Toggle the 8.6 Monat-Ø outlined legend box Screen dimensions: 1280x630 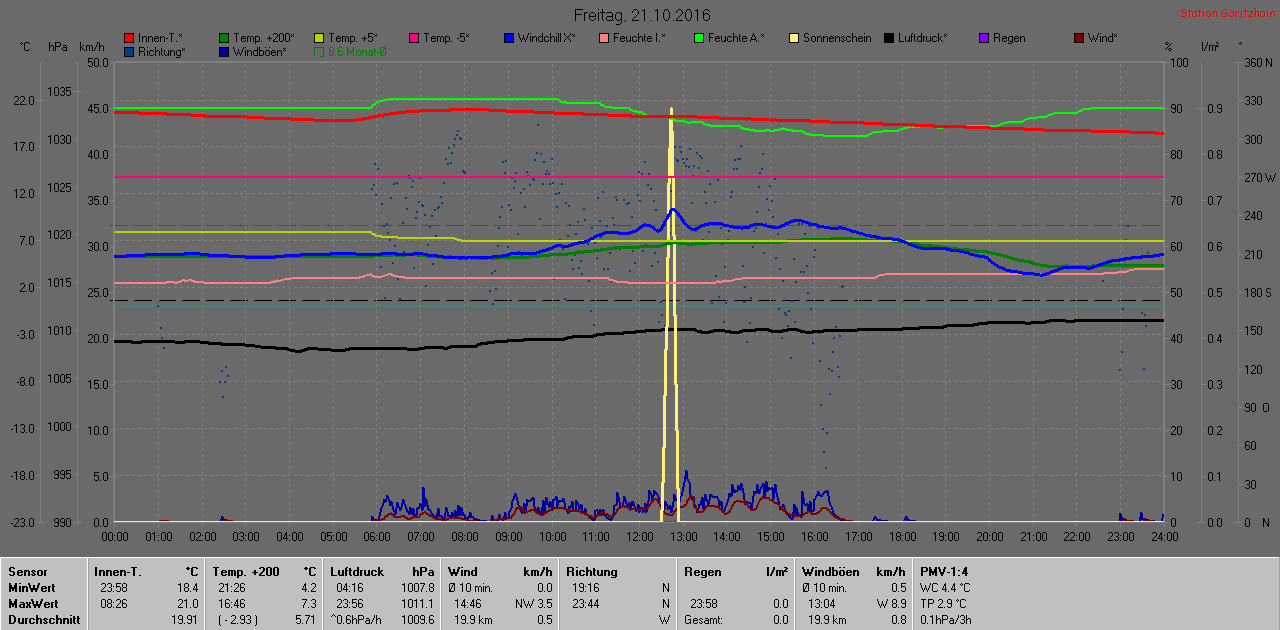[319, 51]
